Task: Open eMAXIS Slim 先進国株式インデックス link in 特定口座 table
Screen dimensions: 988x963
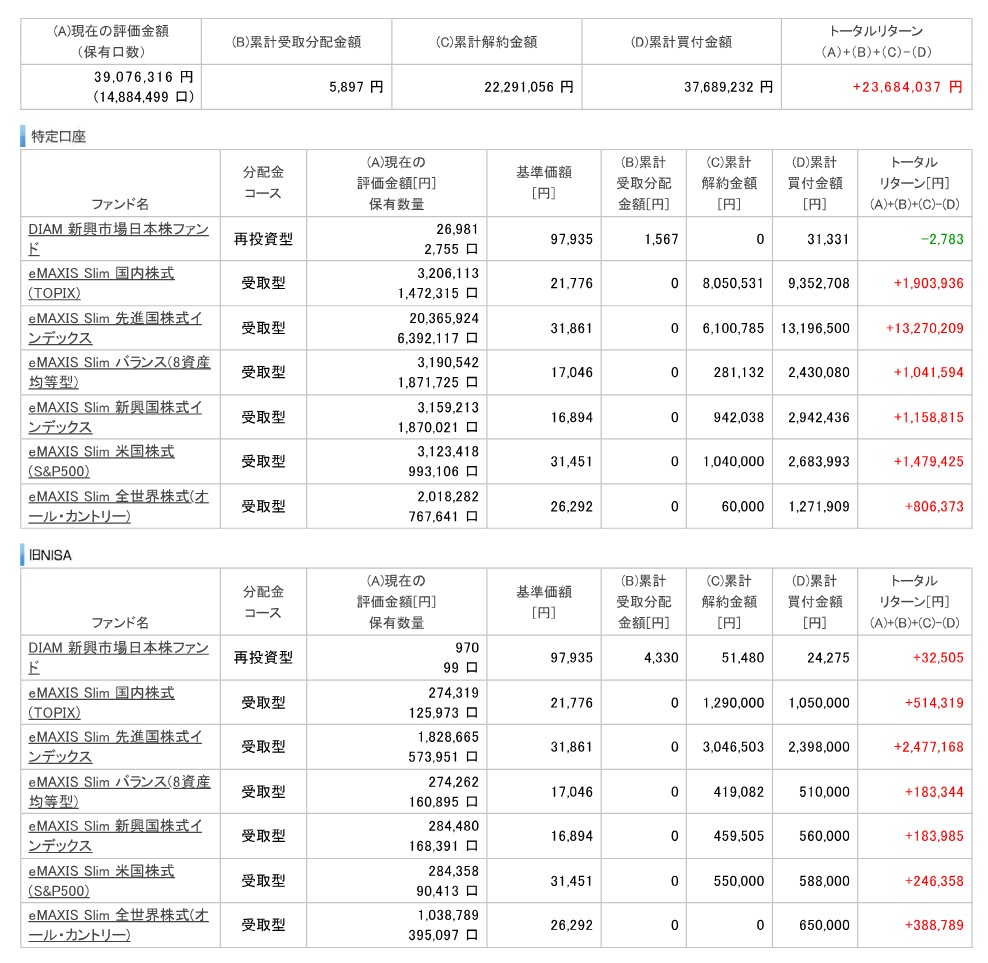Action: coord(115,328)
